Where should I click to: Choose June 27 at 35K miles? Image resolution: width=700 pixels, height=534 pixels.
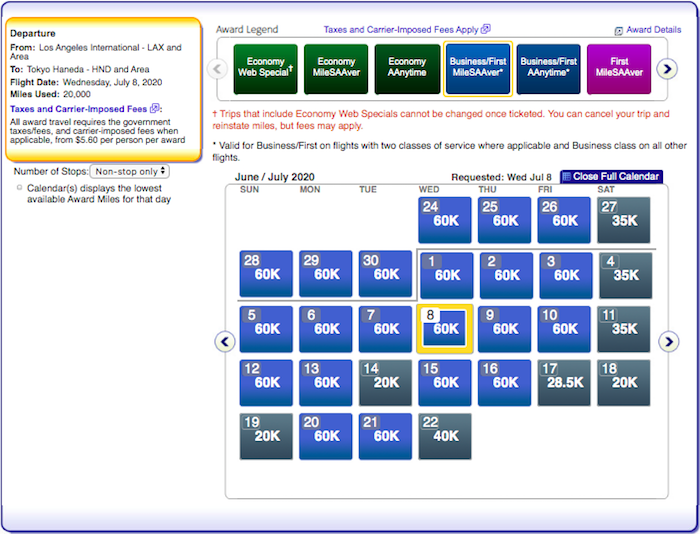pyautogui.click(x=624, y=220)
